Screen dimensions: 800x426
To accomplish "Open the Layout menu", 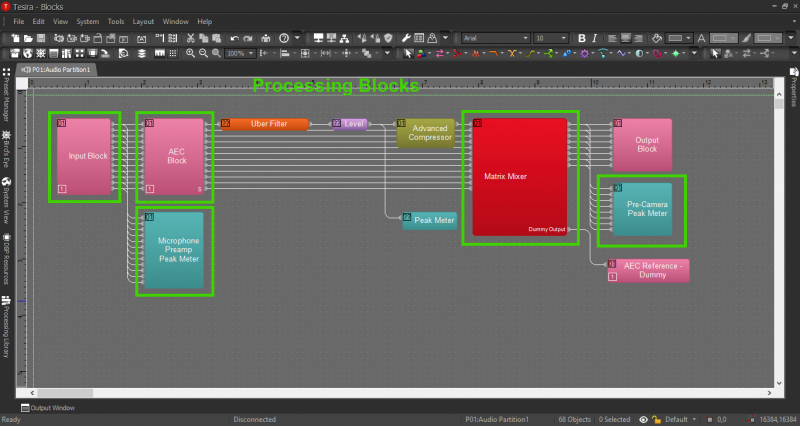I will pyautogui.click(x=143, y=21).
